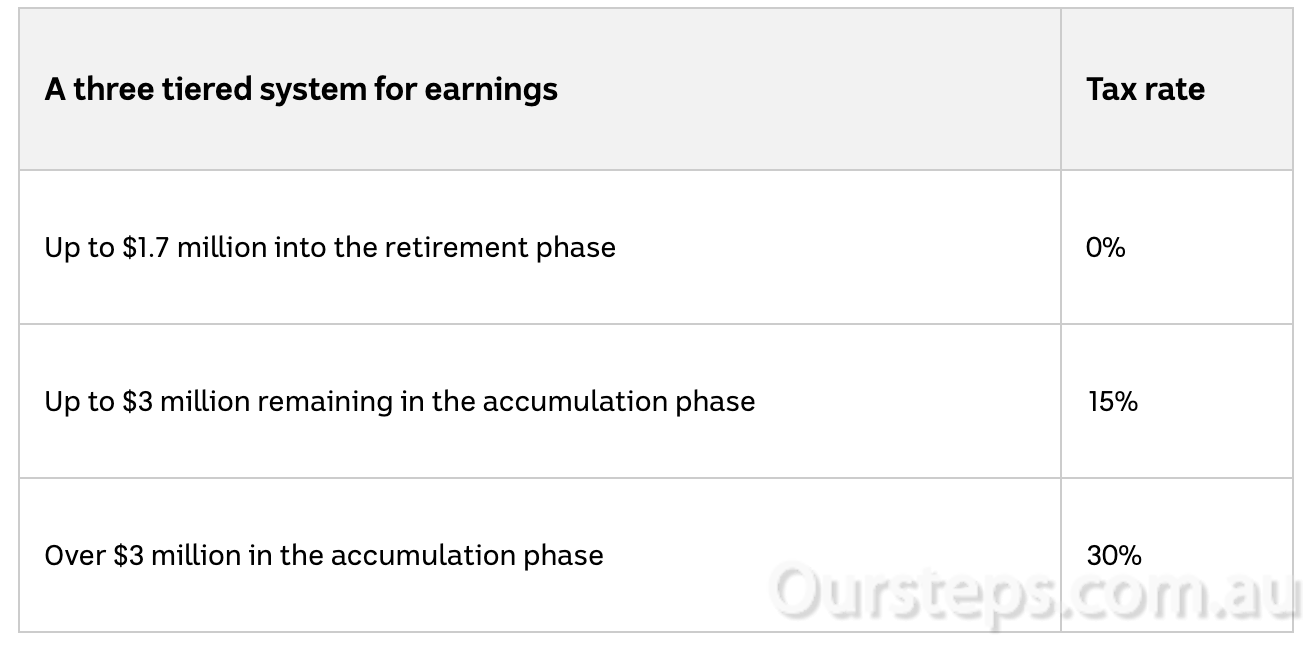Click the 'A three tiered system for earnings' header

[x=301, y=90]
